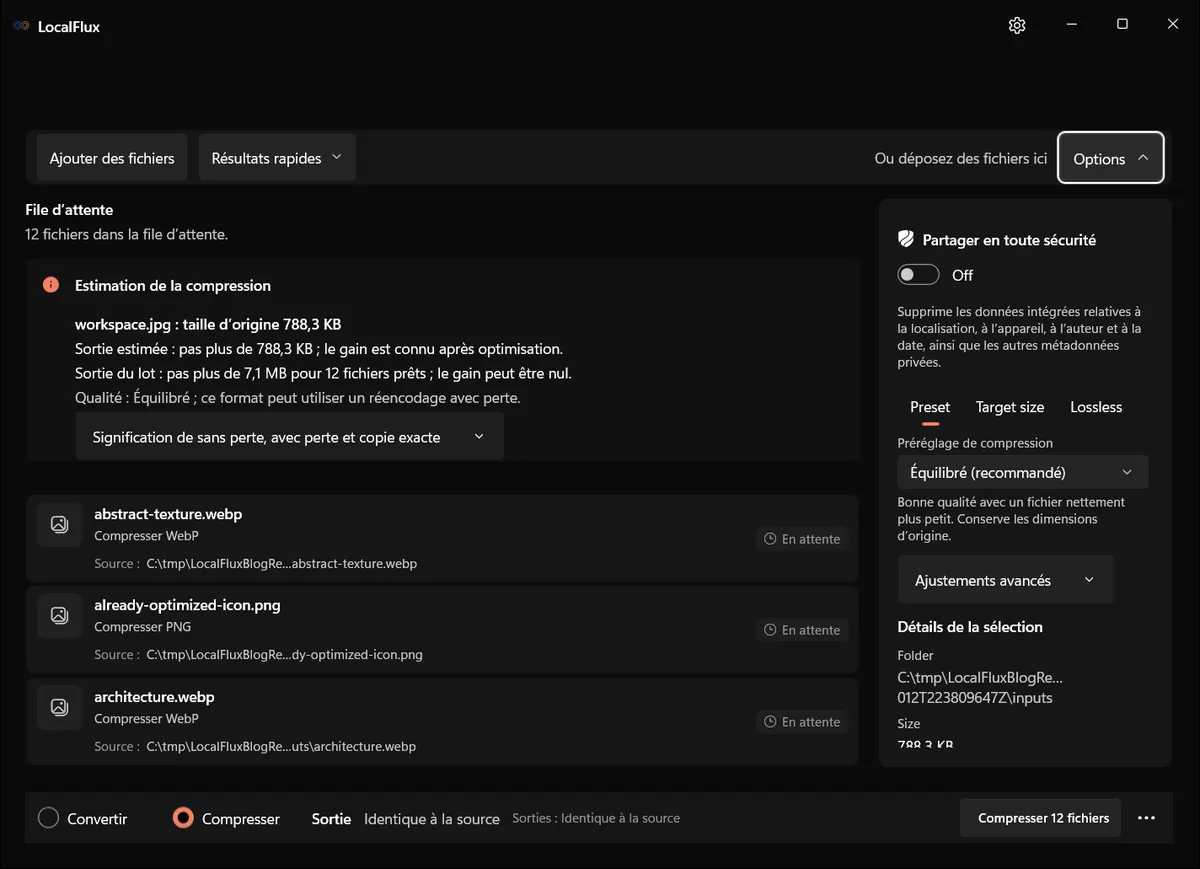Click the En attente badge for already-optimized-icon.png

click(x=802, y=630)
